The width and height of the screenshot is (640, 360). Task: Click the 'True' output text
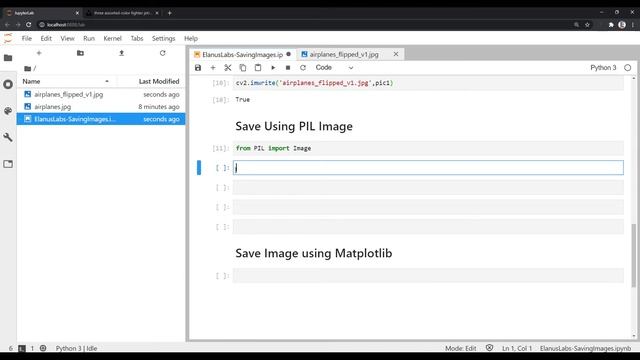242,100
